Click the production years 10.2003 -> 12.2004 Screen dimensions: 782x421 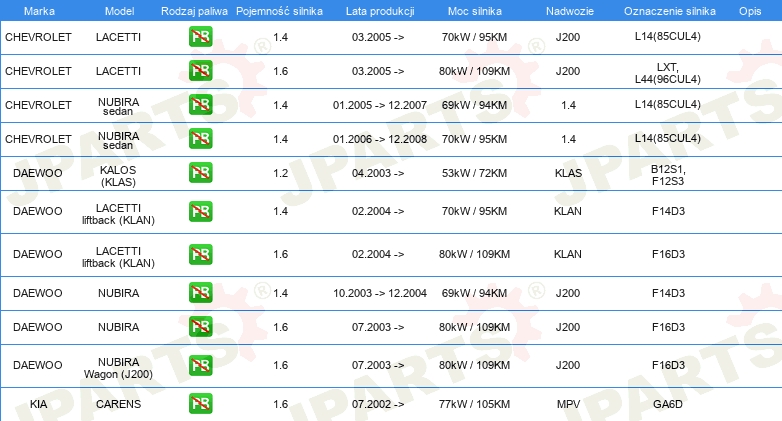(380, 293)
